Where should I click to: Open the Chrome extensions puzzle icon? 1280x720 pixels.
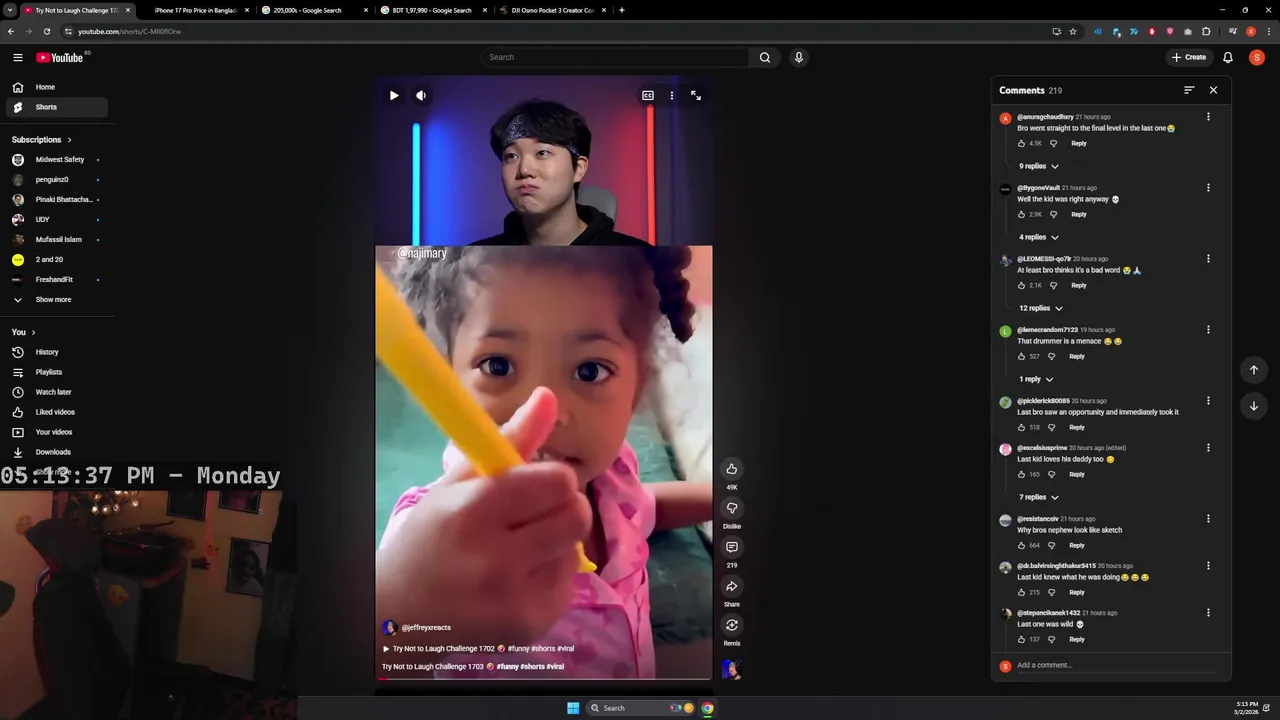pyautogui.click(x=1206, y=31)
